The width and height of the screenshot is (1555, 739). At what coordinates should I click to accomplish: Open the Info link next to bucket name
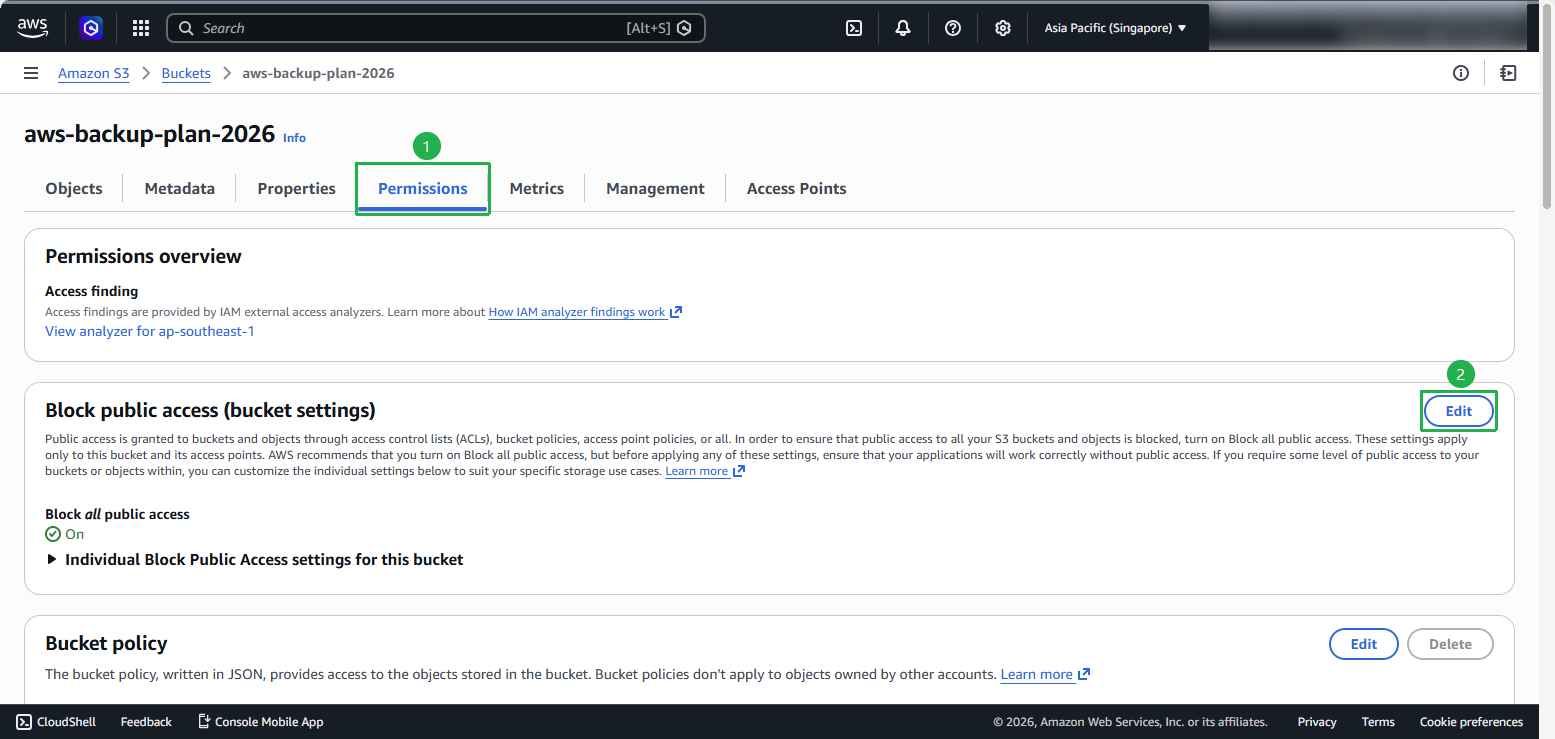(x=294, y=138)
